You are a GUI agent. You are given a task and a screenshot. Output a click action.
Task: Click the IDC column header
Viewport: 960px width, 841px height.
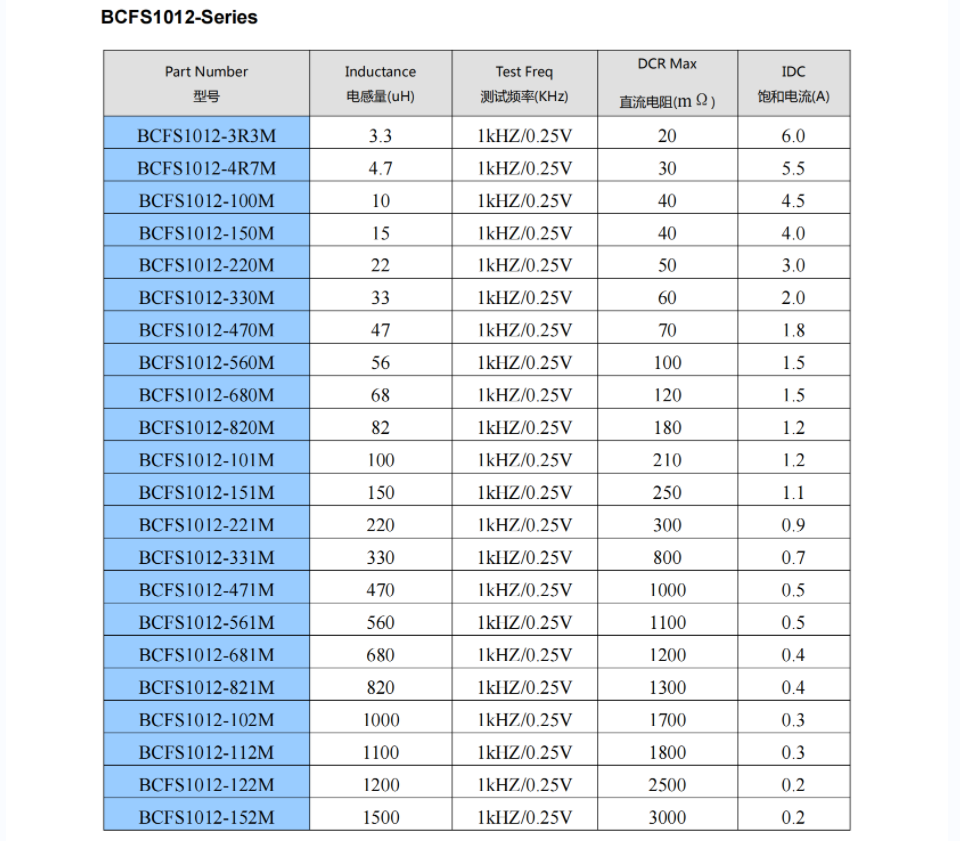pyautogui.click(x=793, y=83)
